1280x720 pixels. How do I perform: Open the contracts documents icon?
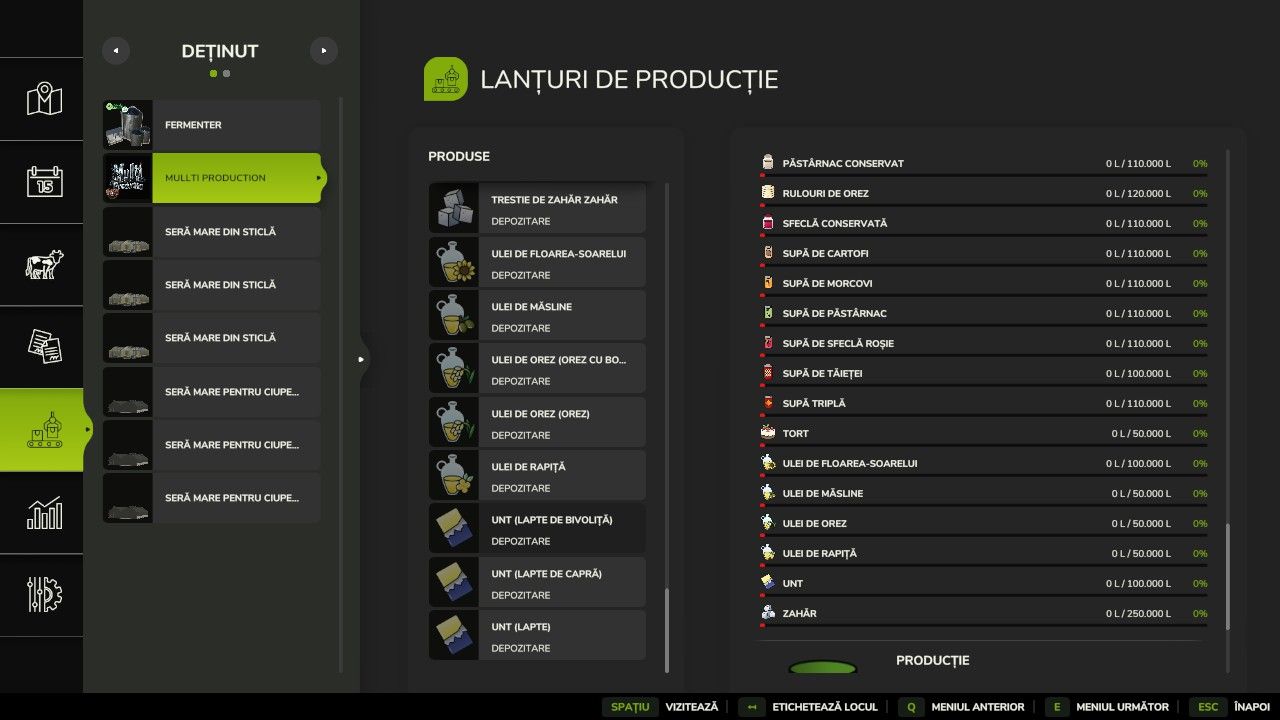click(43, 347)
